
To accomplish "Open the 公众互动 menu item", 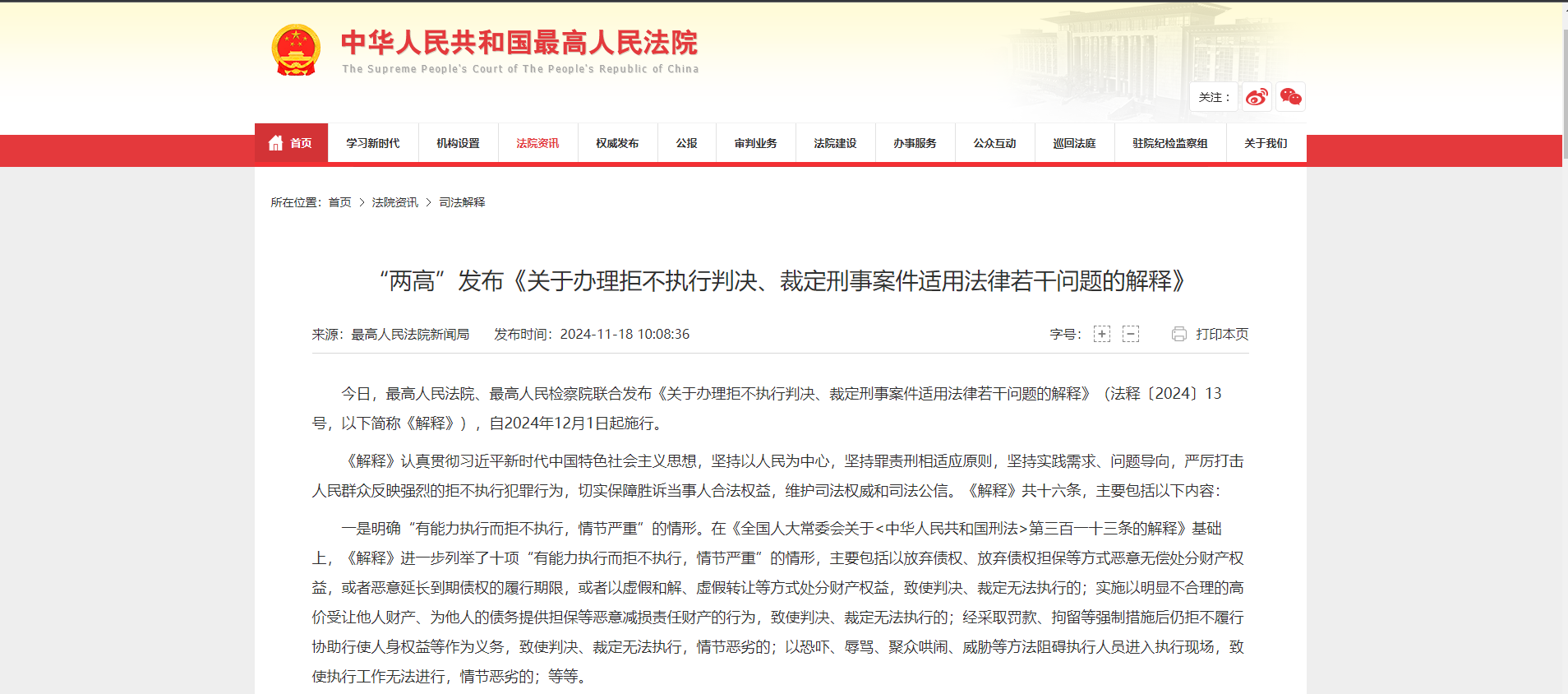I will pyautogui.click(x=995, y=143).
